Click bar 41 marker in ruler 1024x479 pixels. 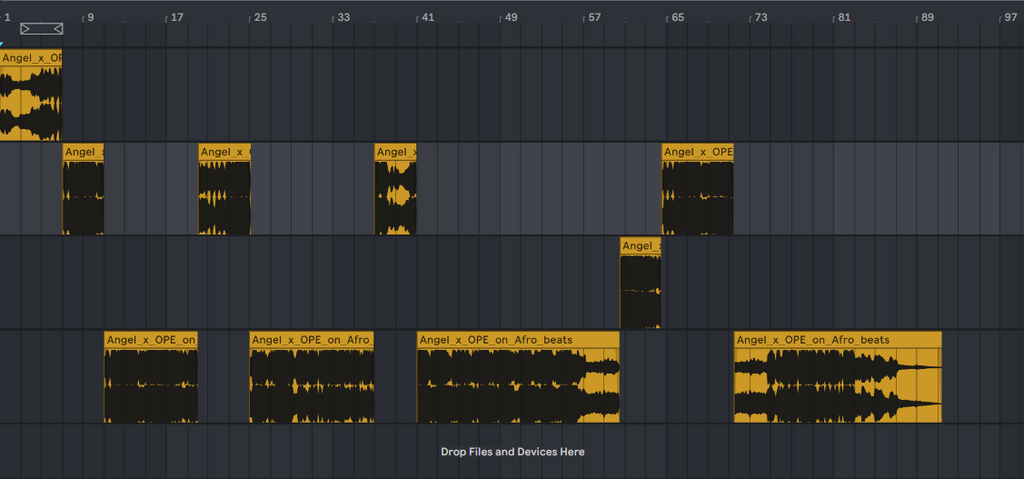tap(427, 18)
